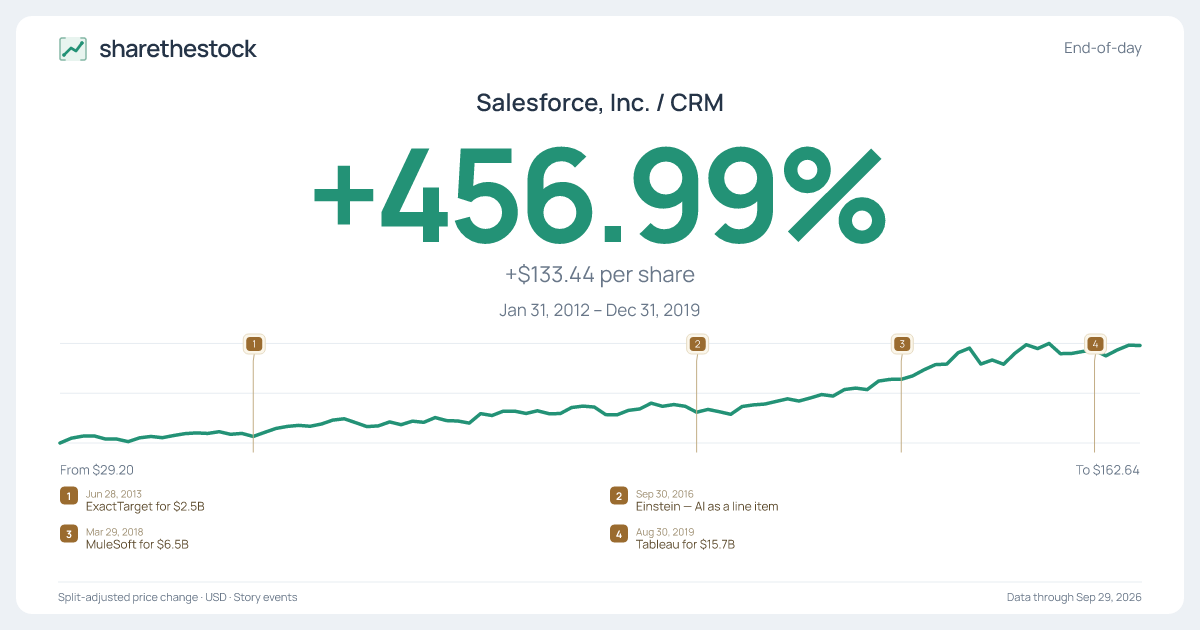Click the sharethestock chart logo icon
Image resolution: width=1200 pixels, height=630 pixels.
coord(73,49)
